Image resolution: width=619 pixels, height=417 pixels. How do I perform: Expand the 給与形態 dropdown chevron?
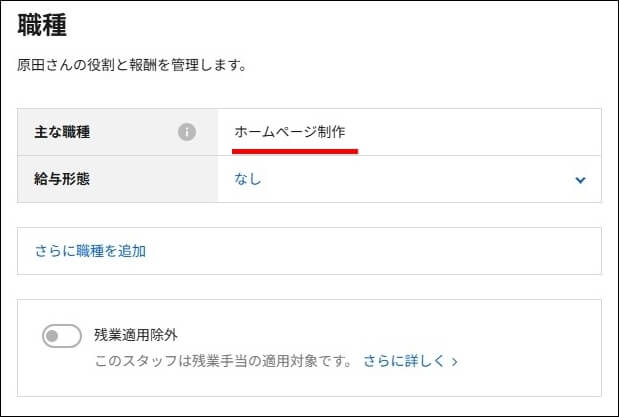click(580, 180)
